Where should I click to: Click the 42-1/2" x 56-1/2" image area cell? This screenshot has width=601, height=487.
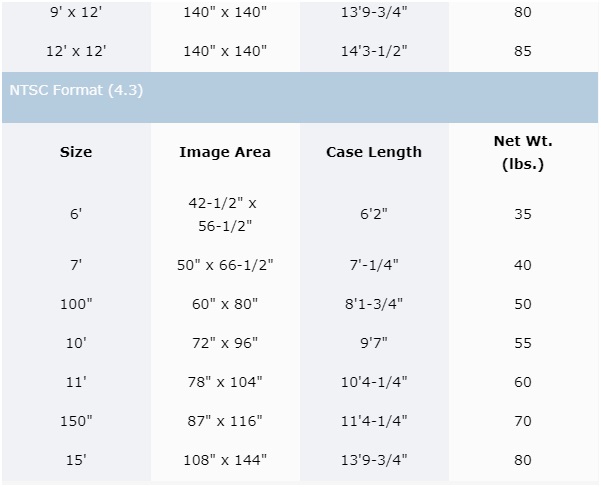point(225,214)
